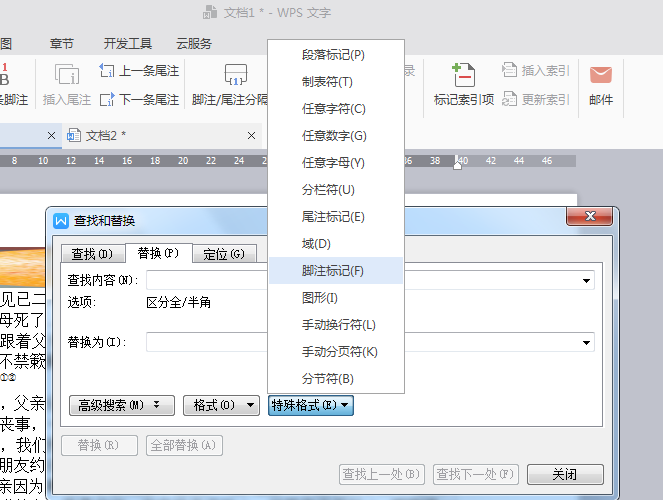
Task: Select 段落标记(P) from the menu
Action: (336, 55)
